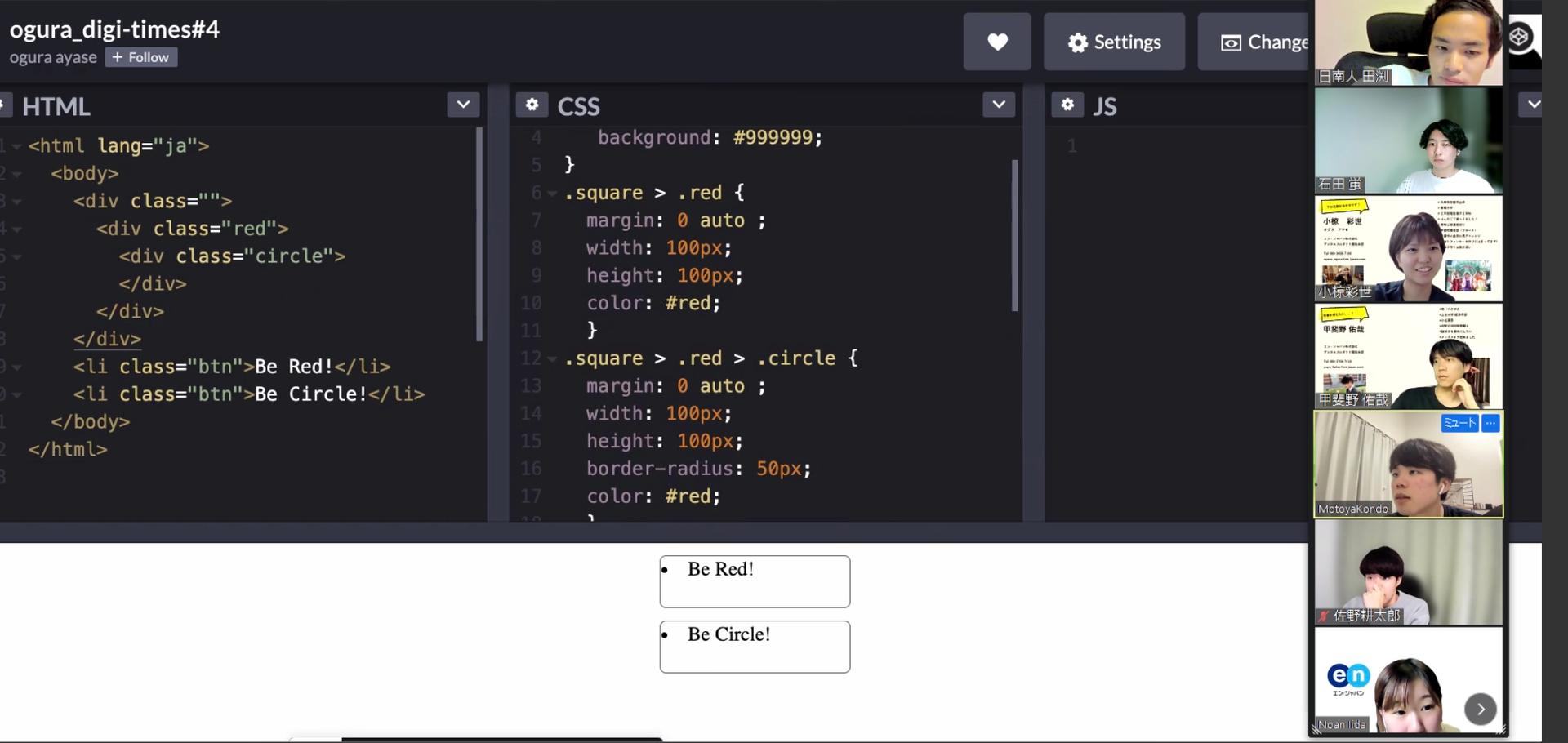1568x743 pixels.
Task: Open the CSS panel dropdown chevron
Action: coord(998,105)
